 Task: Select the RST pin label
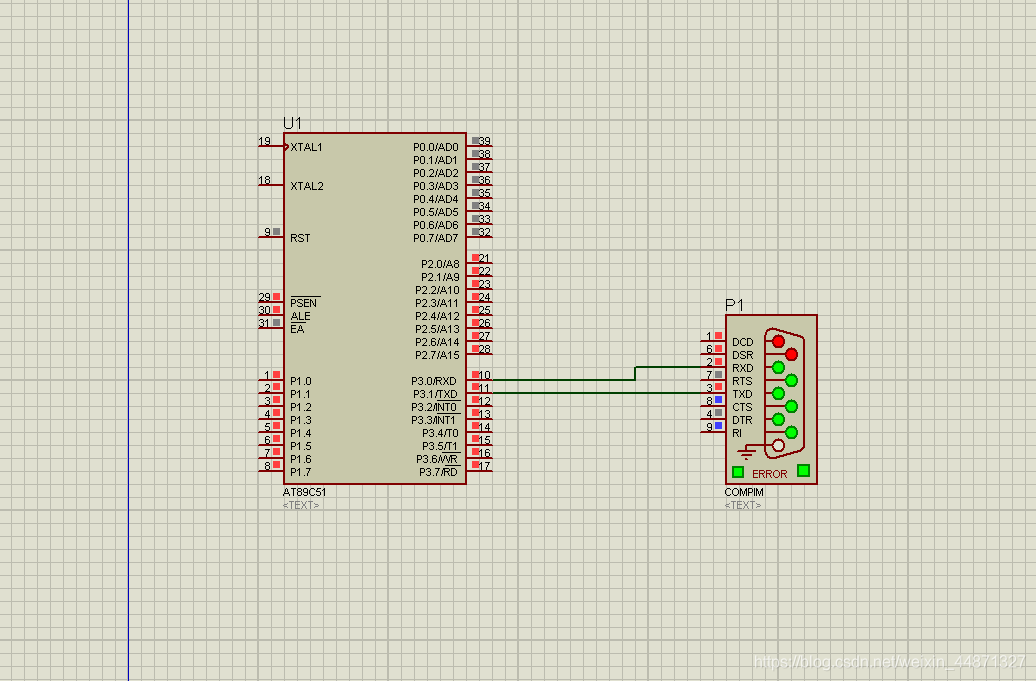point(300,238)
